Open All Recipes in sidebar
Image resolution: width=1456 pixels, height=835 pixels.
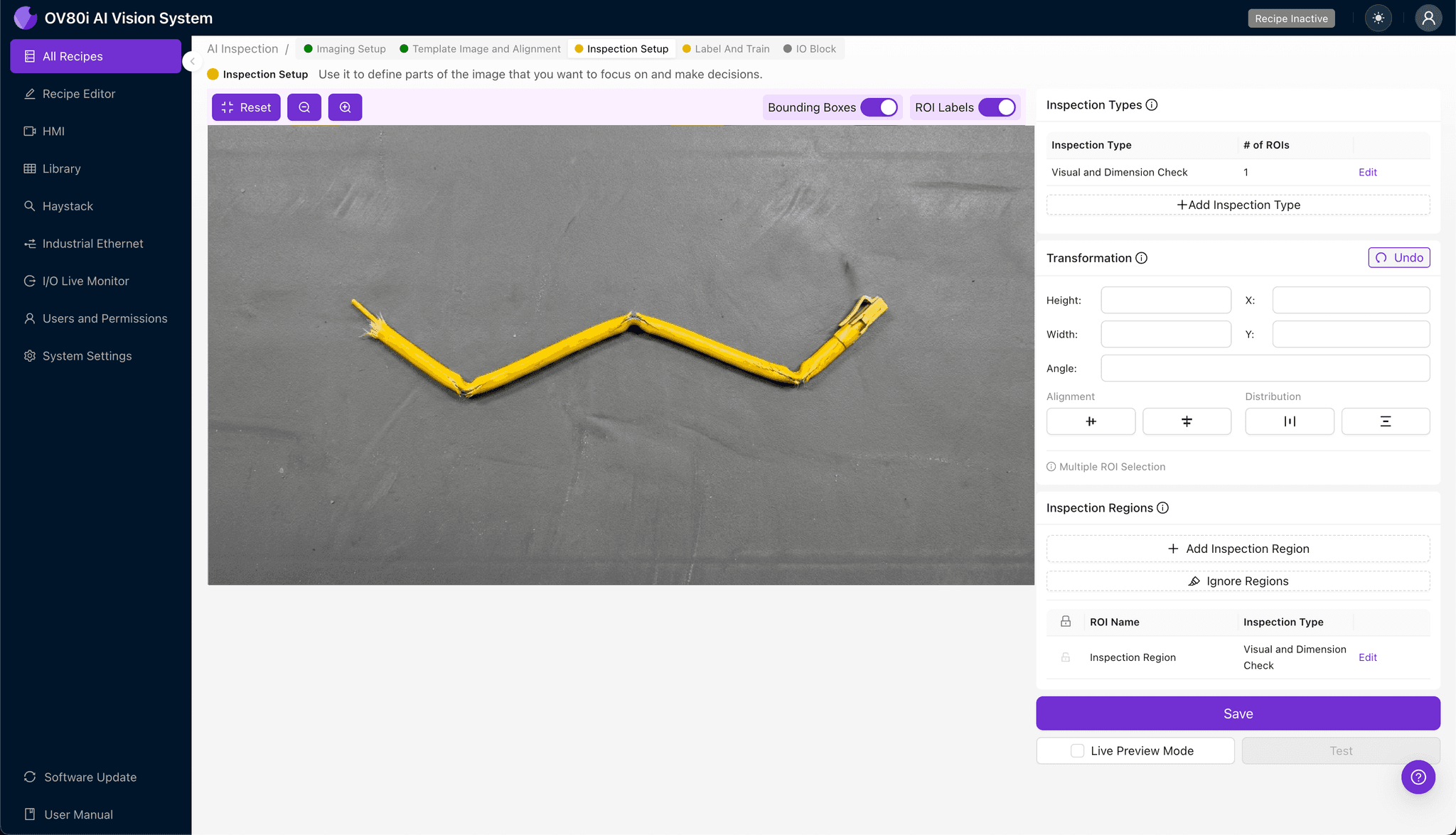pos(95,56)
